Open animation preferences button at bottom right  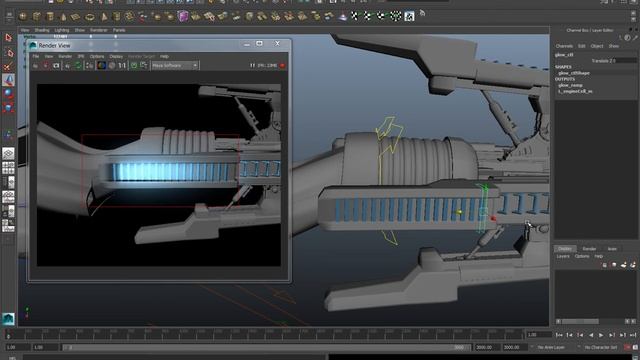tap(635, 347)
